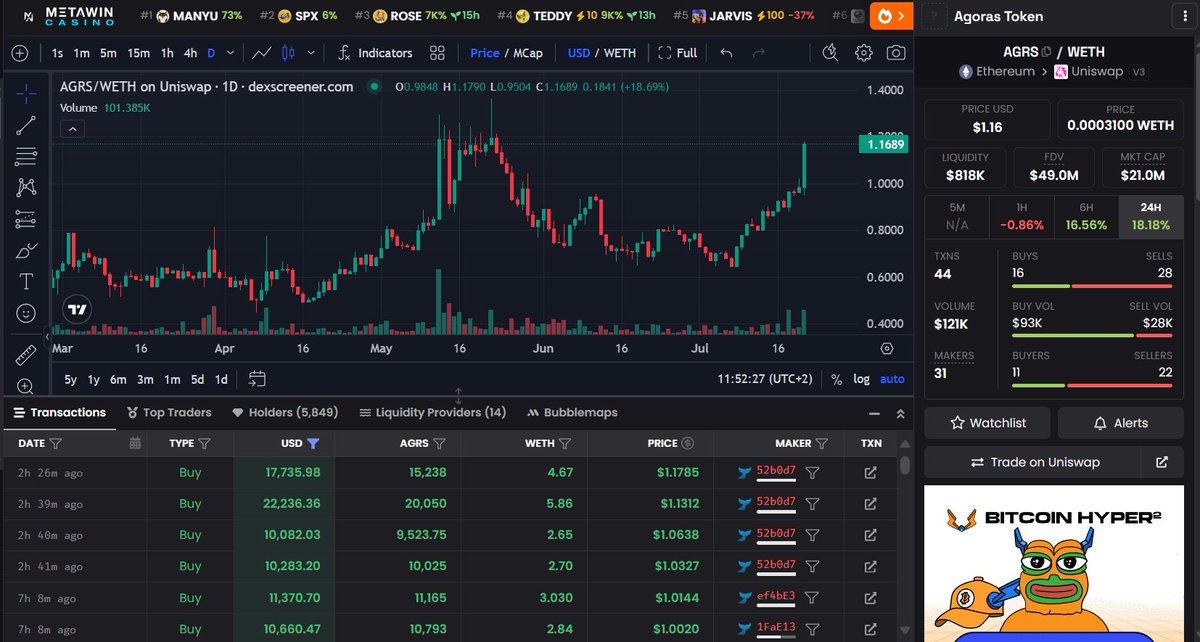Add token to Watchlist
Image resolution: width=1200 pixels, height=642 pixels.
(x=988, y=423)
